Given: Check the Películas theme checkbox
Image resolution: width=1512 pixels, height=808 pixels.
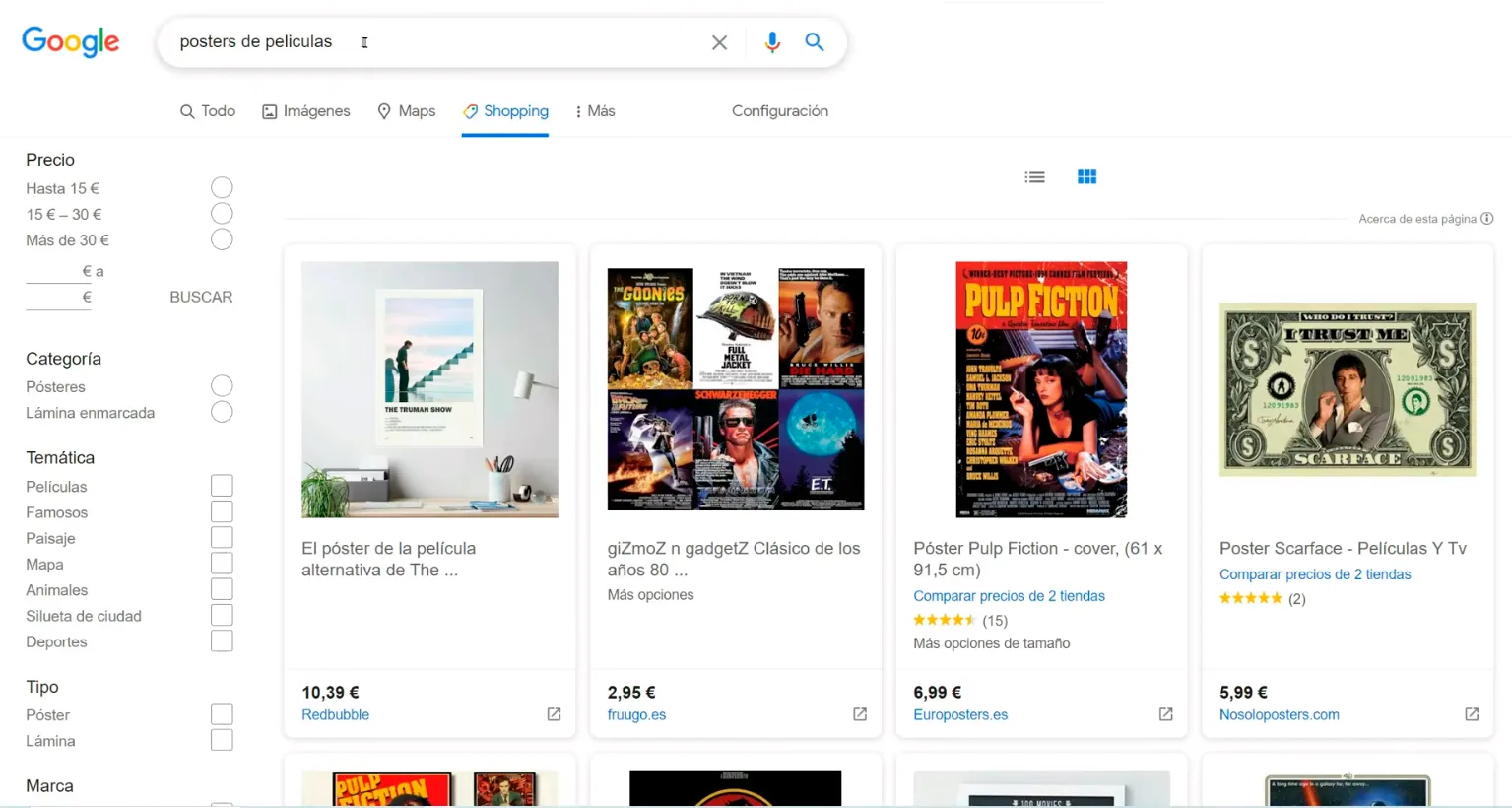Looking at the screenshot, I should pyautogui.click(x=222, y=486).
